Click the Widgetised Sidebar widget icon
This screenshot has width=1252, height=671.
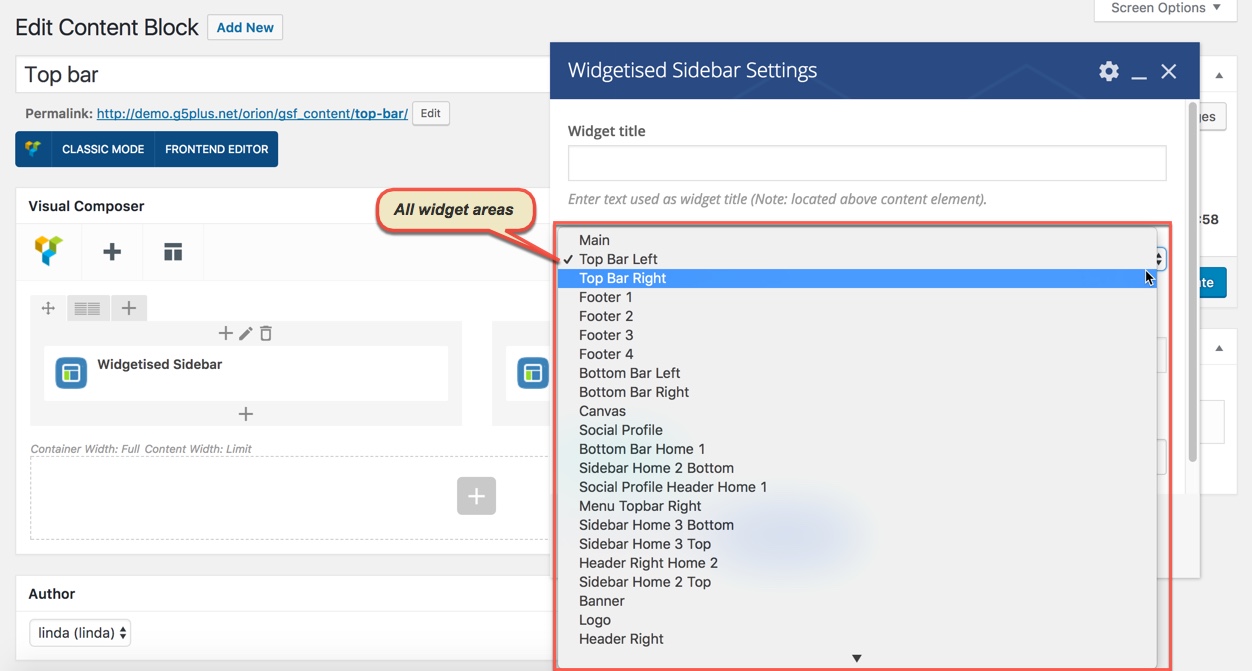click(x=70, y=372)
